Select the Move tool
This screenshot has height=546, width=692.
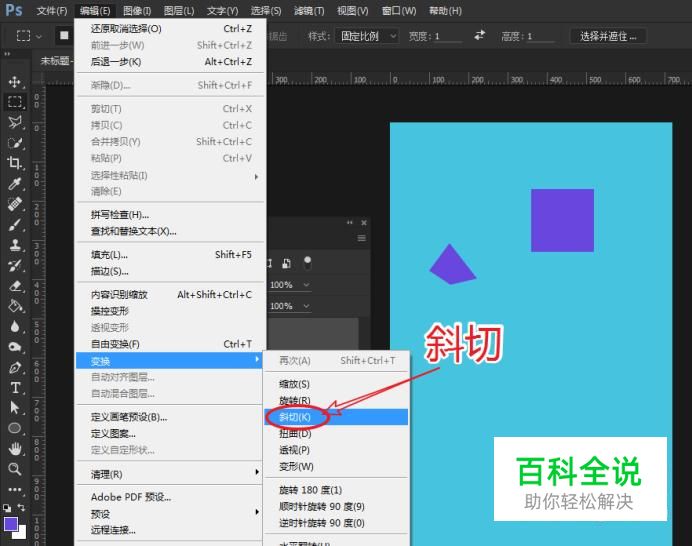coord(15,82)
